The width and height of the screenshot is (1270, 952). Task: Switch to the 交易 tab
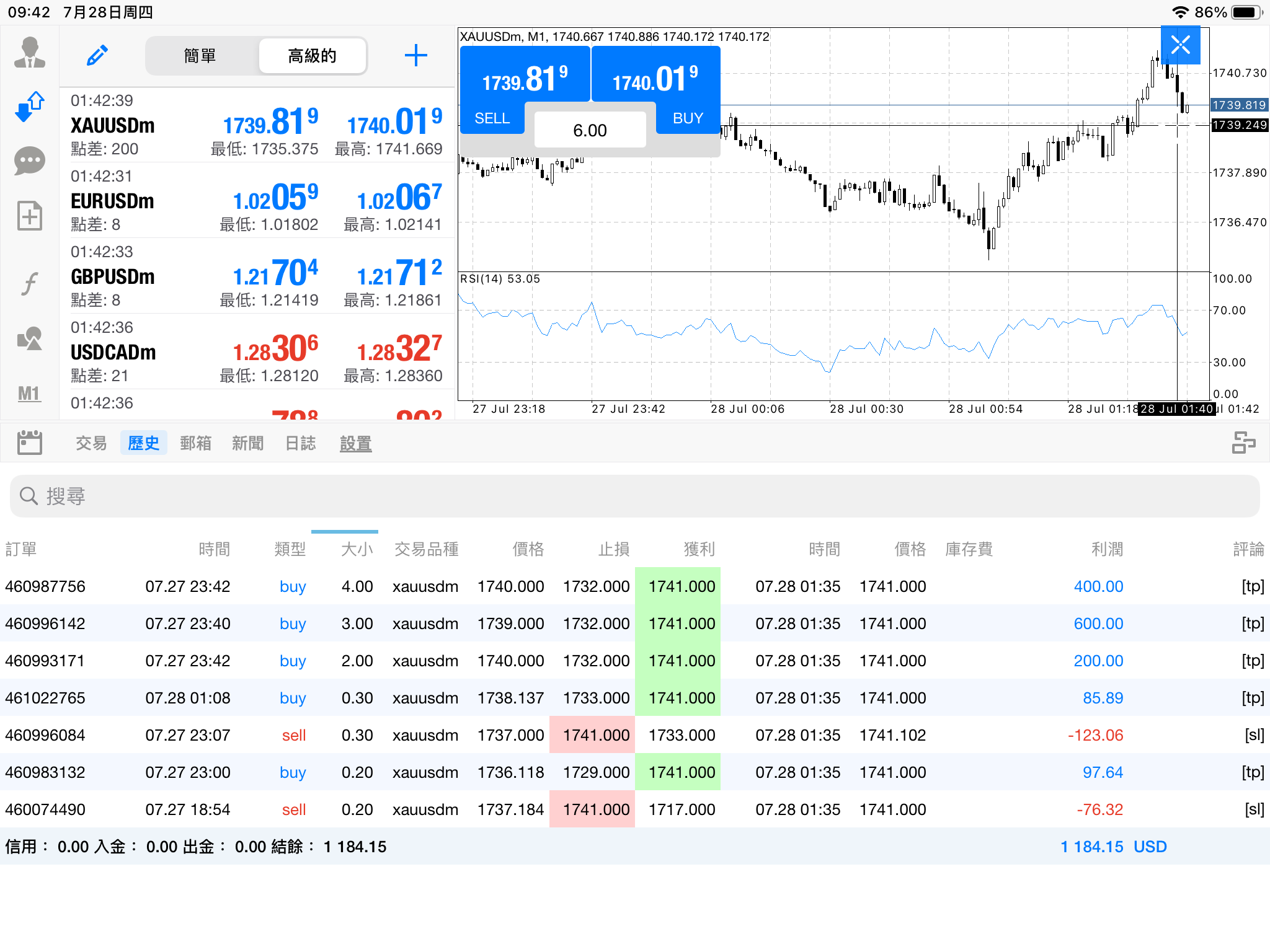[x=91, y=443]
